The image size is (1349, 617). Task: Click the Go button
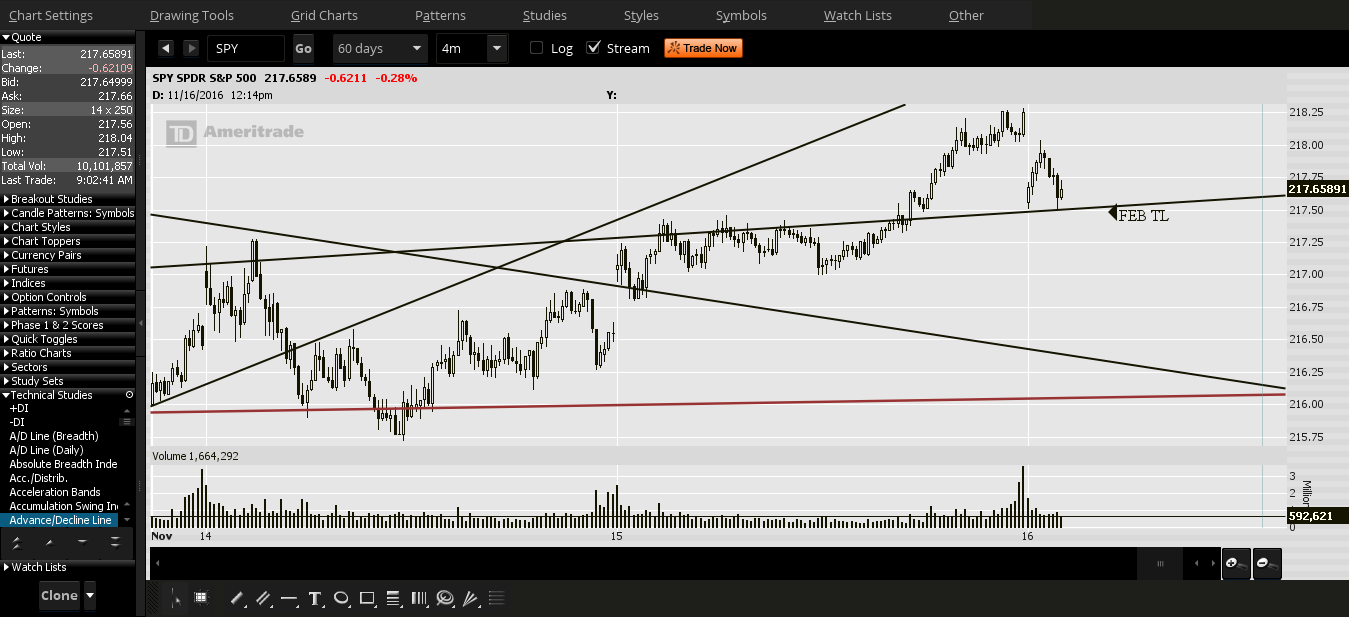coord(303,48)
